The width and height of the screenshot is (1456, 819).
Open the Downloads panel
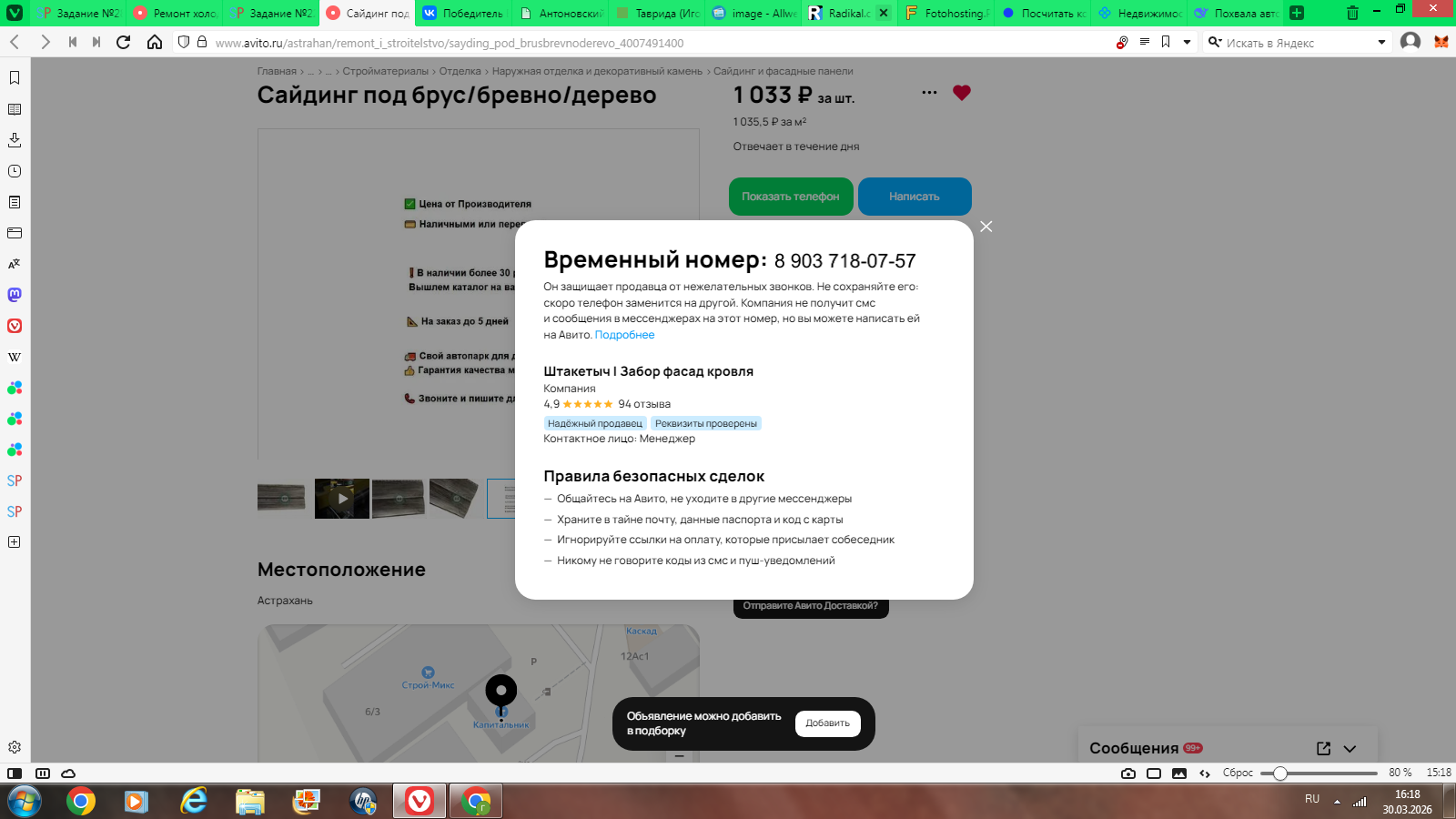click(x=15, y=140)
